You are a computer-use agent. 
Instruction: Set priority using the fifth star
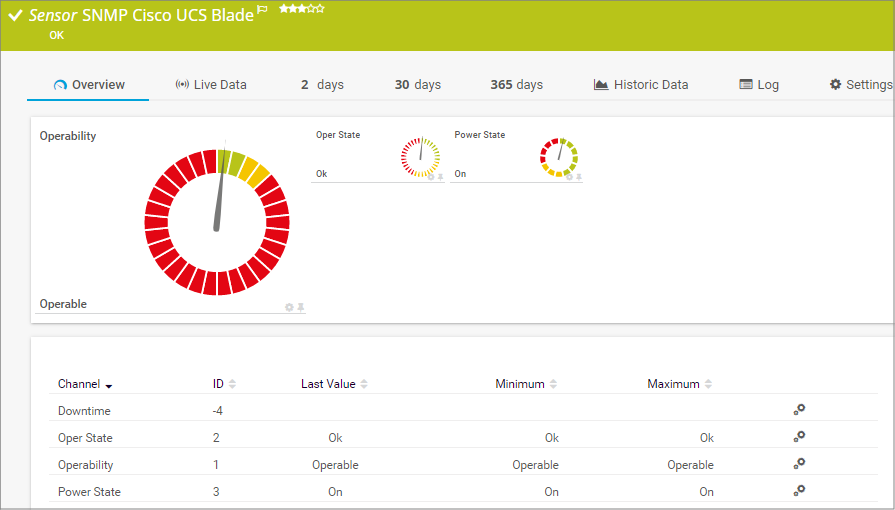tap(320, 8)
